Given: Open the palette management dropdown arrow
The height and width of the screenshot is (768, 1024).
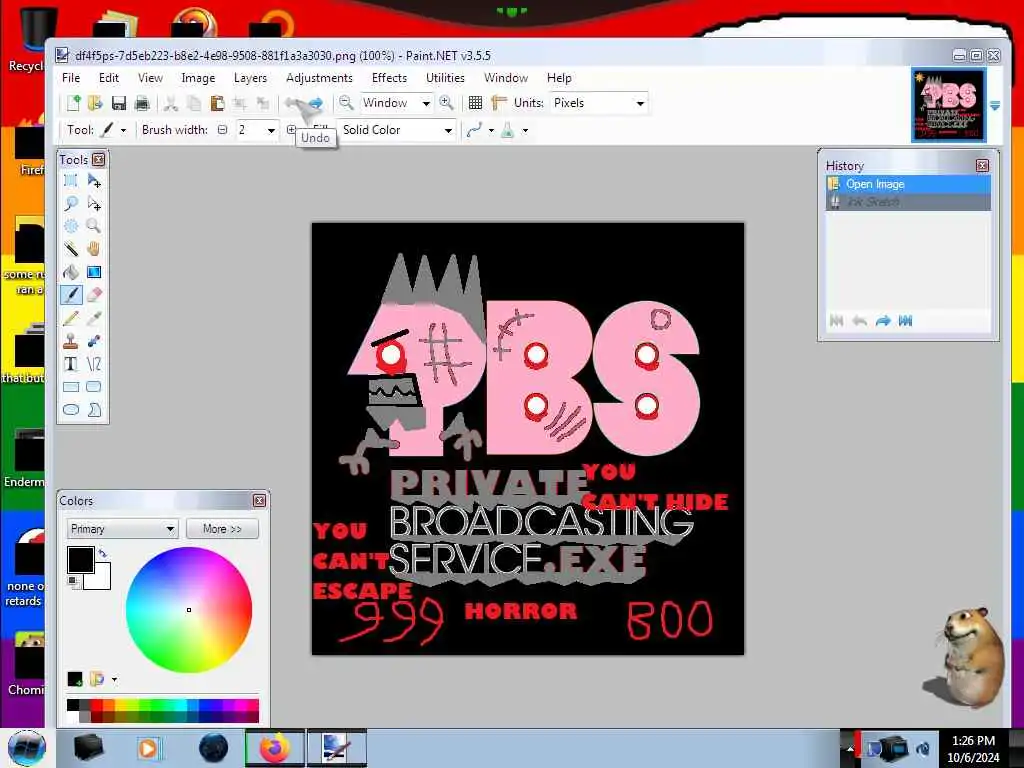Looking at the screenshot, I should 114,679.
